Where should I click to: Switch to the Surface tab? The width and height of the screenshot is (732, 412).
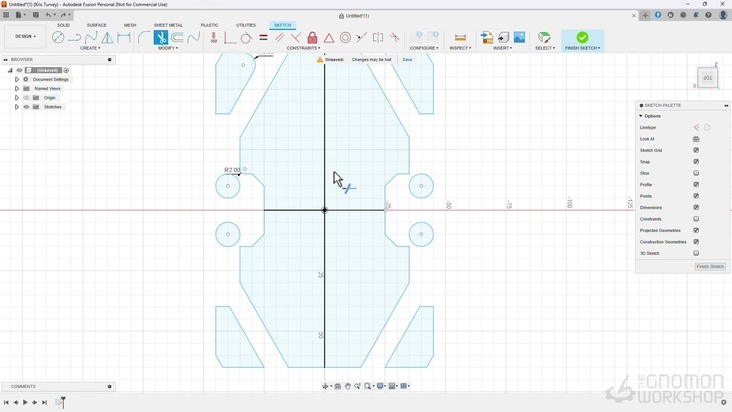[x=96, y=25]
